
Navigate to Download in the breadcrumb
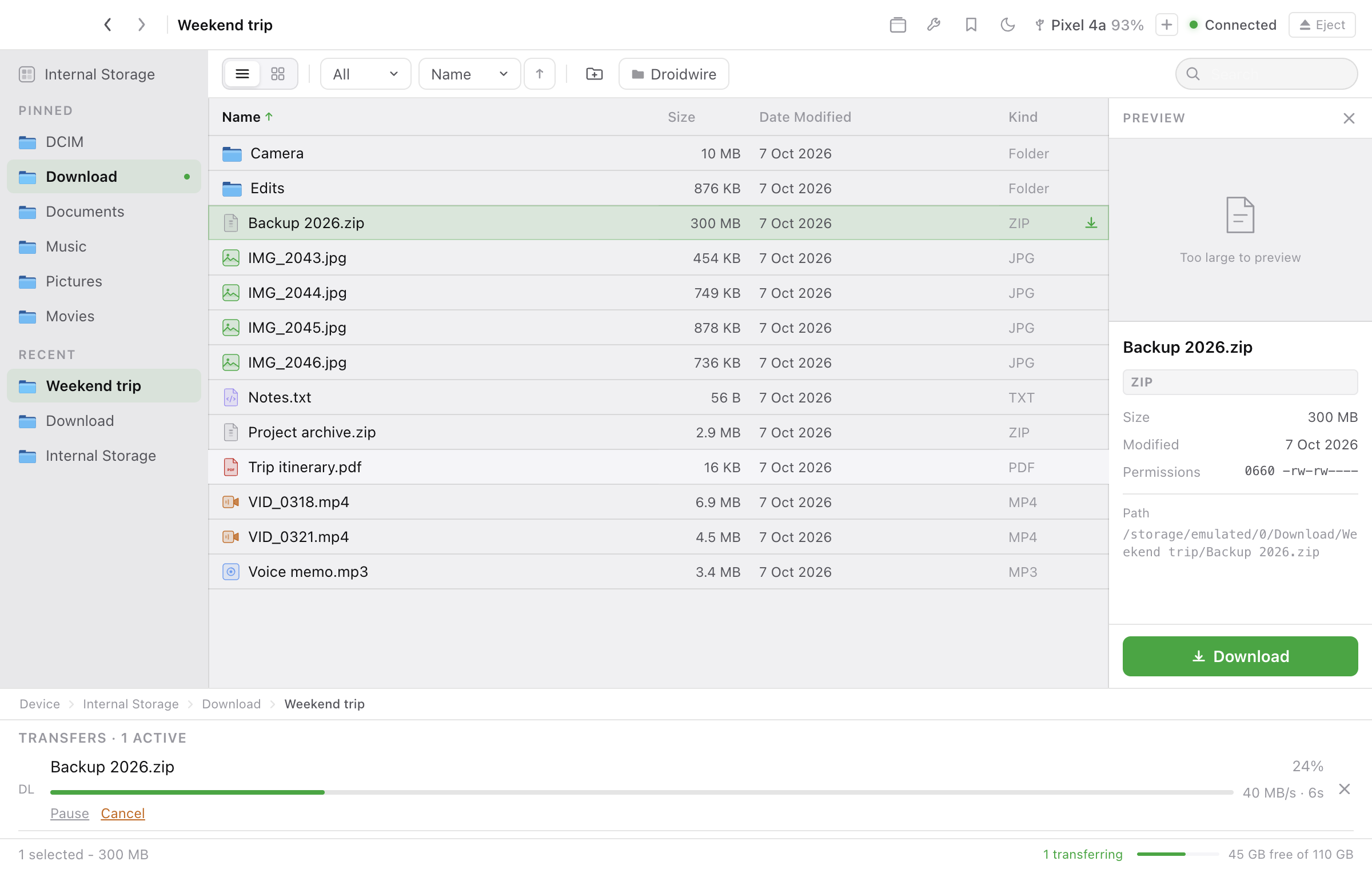coord(231,704)
